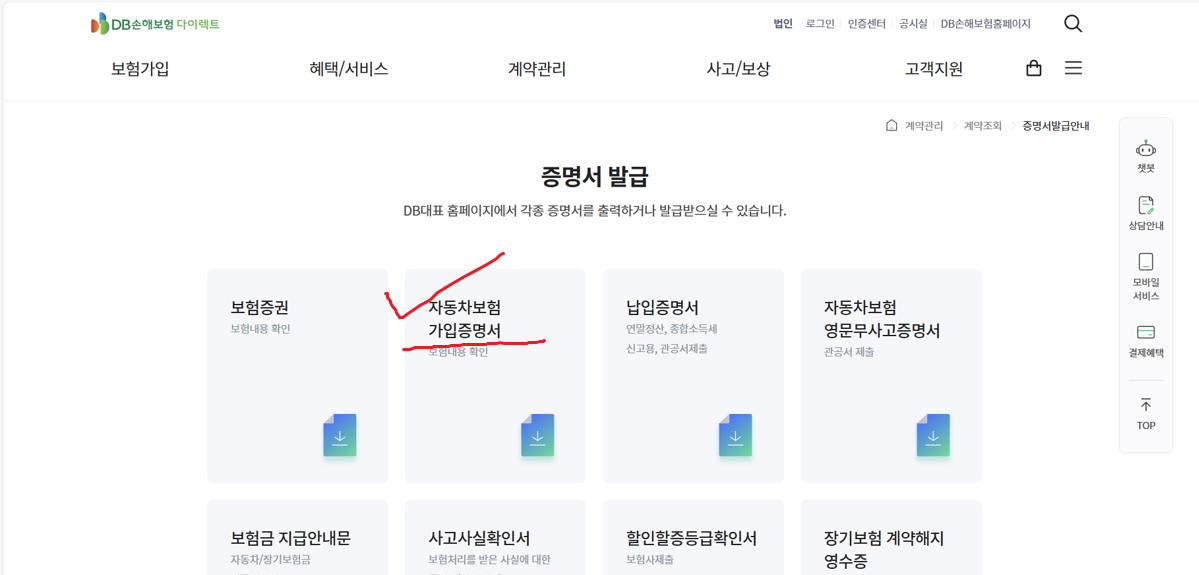Image resolution: width=1199 pixels, height=575 pixels.
Task: Select the 법인 top link
Action: 783,24
